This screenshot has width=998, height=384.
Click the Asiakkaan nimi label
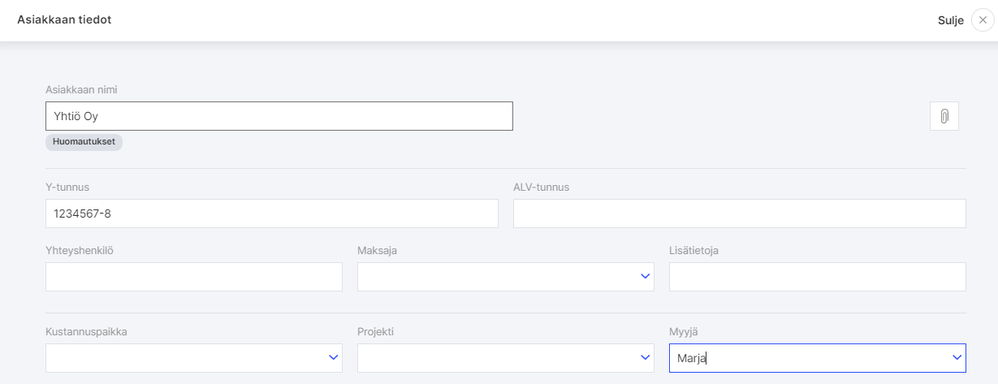(81, 90)
